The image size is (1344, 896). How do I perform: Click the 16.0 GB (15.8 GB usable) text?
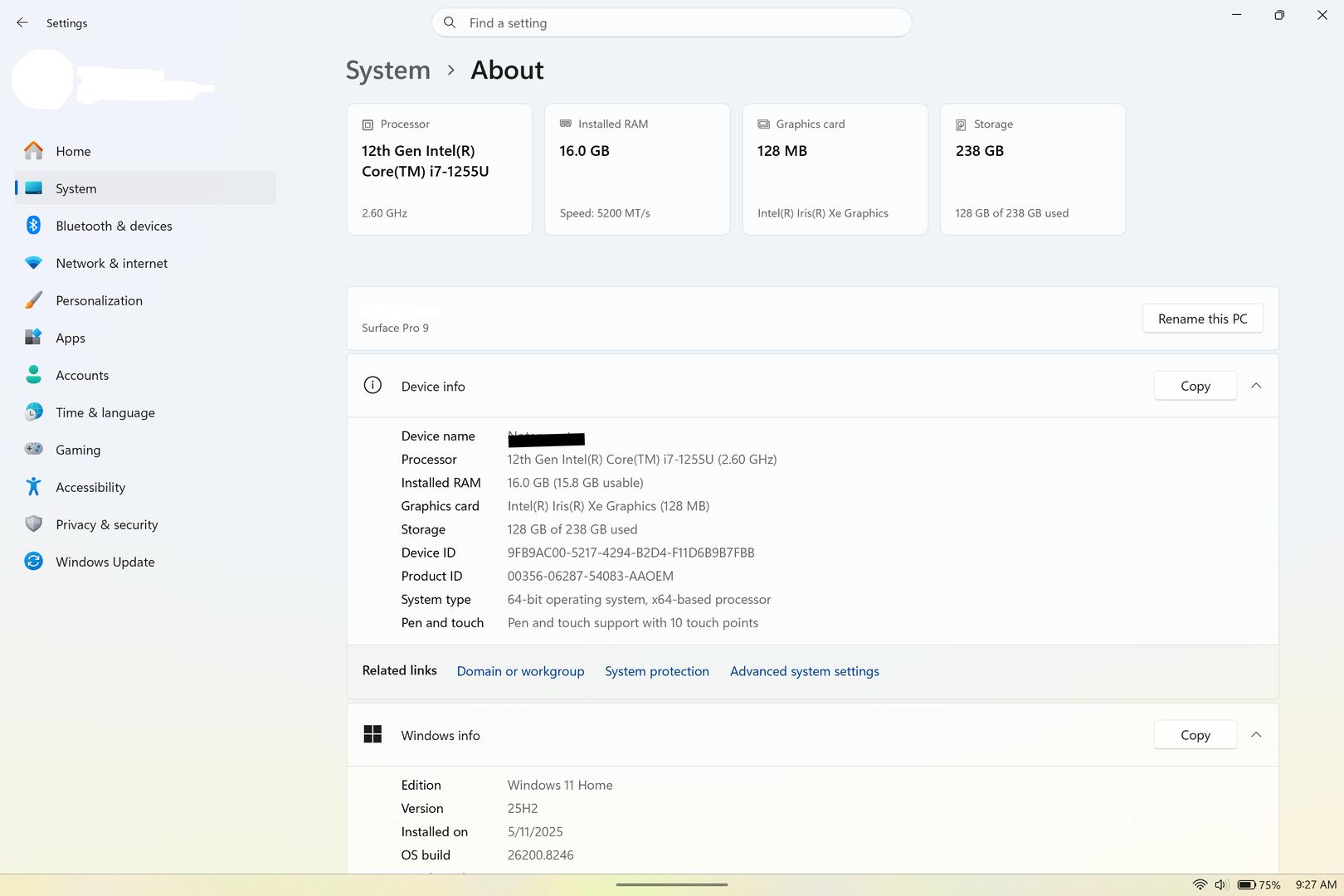pyautogui.click(x=576, y=483)
